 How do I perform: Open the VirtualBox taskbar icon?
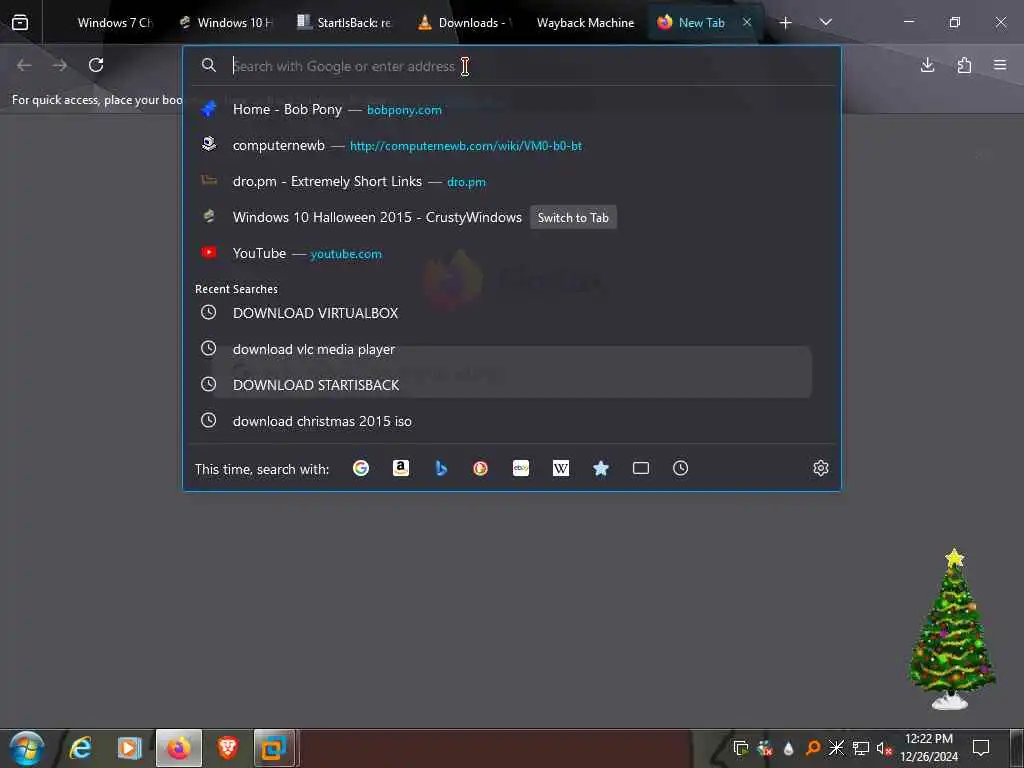(274, 748)
